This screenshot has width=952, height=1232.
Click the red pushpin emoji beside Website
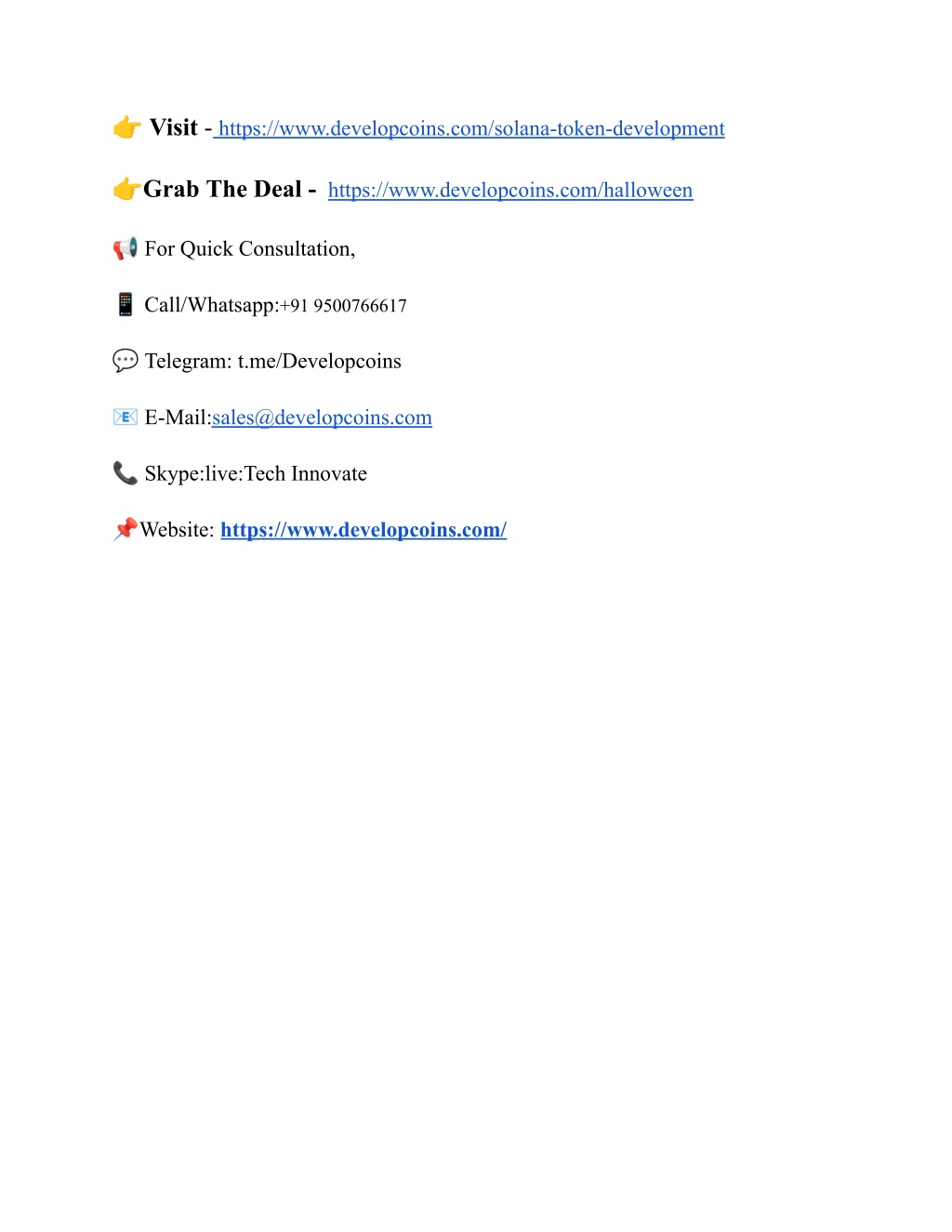126,529
